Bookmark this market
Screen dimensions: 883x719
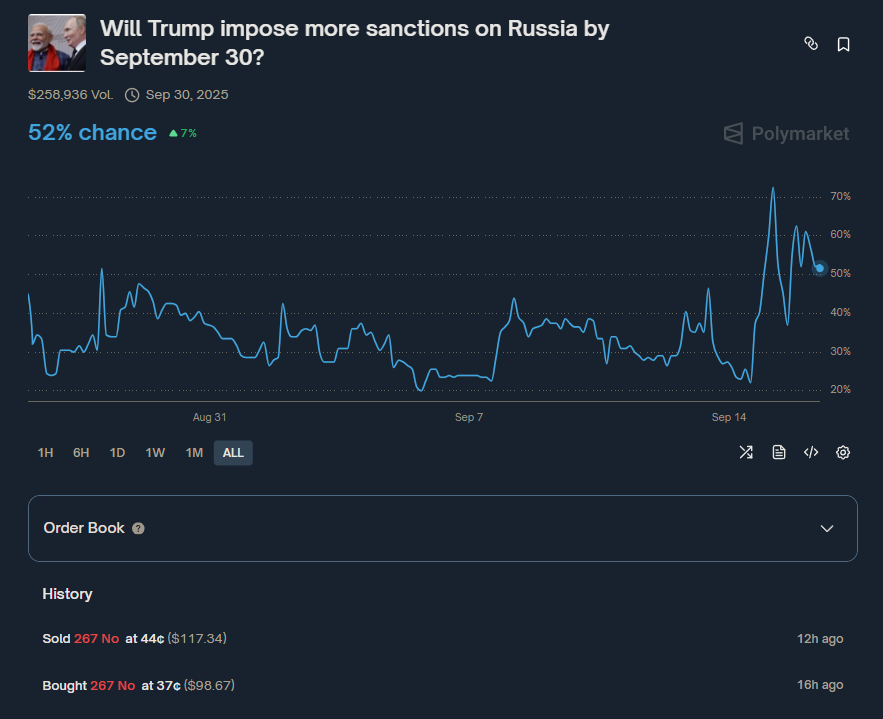pos(843,44)
